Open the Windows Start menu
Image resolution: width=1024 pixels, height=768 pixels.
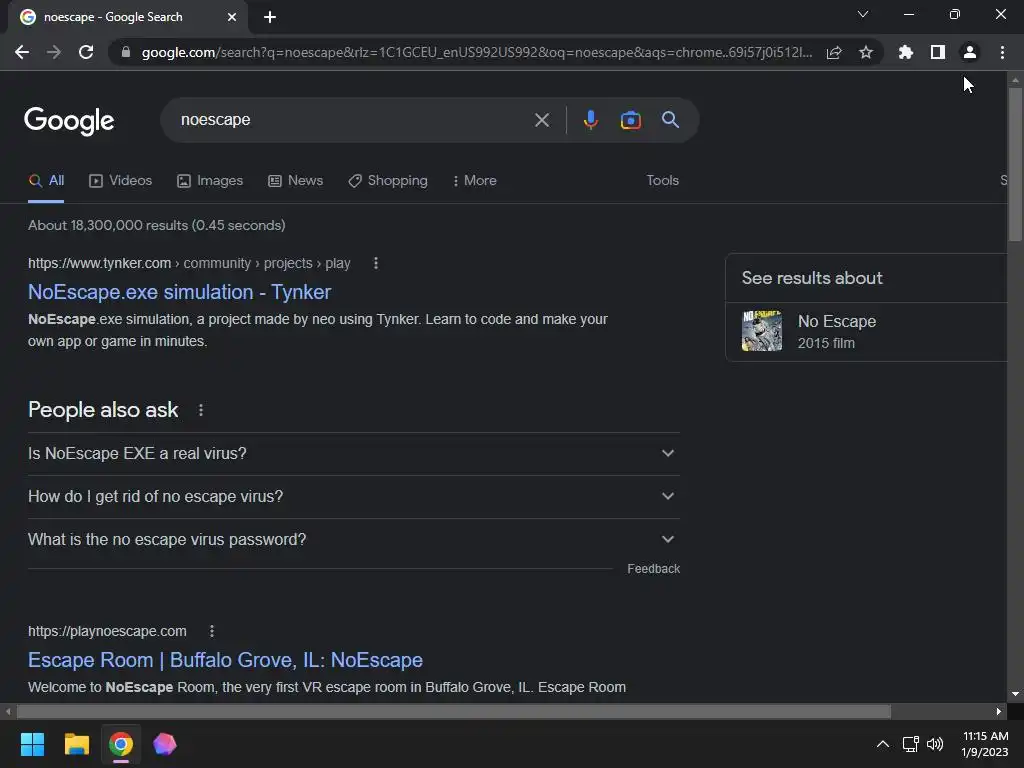pyautogui.click(x=32, y=744)
